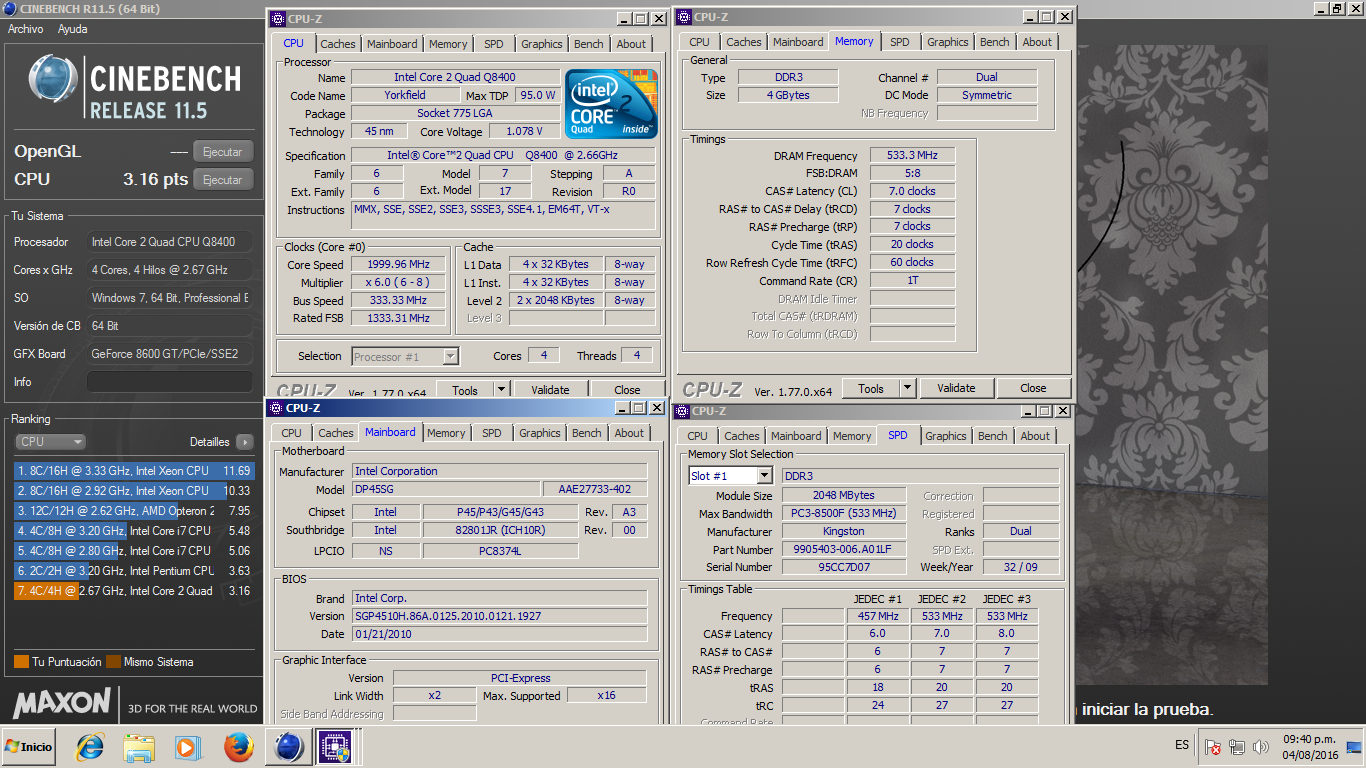Select ranking row 4C/8H @ 2.80 GHz Core i7
This screenshot has width=1366, height=768.
(135, 551)
